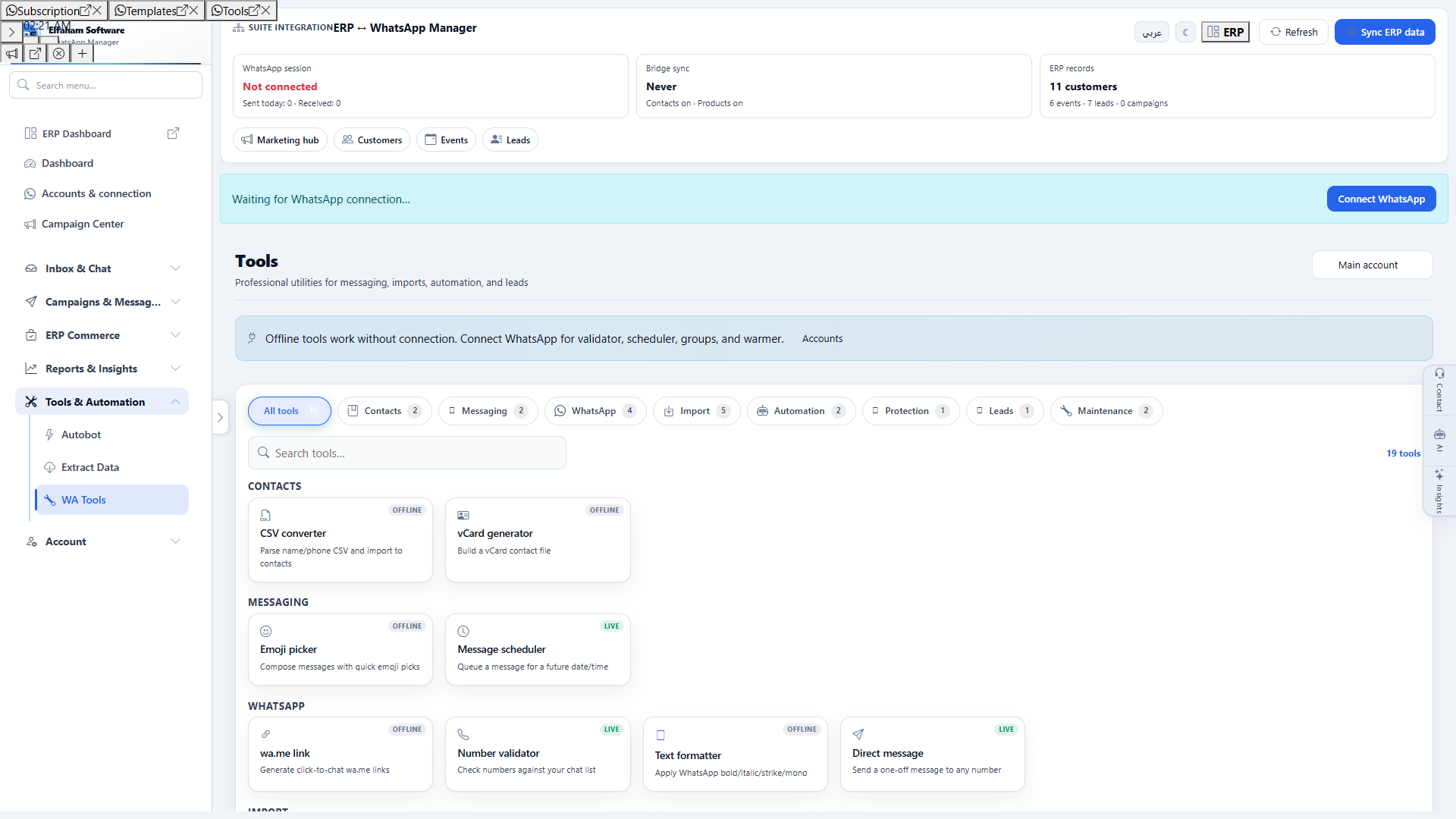This screenshot has height=819, width=1456.
Task: Select the Protection filter tab
Action: click(911, 411)
